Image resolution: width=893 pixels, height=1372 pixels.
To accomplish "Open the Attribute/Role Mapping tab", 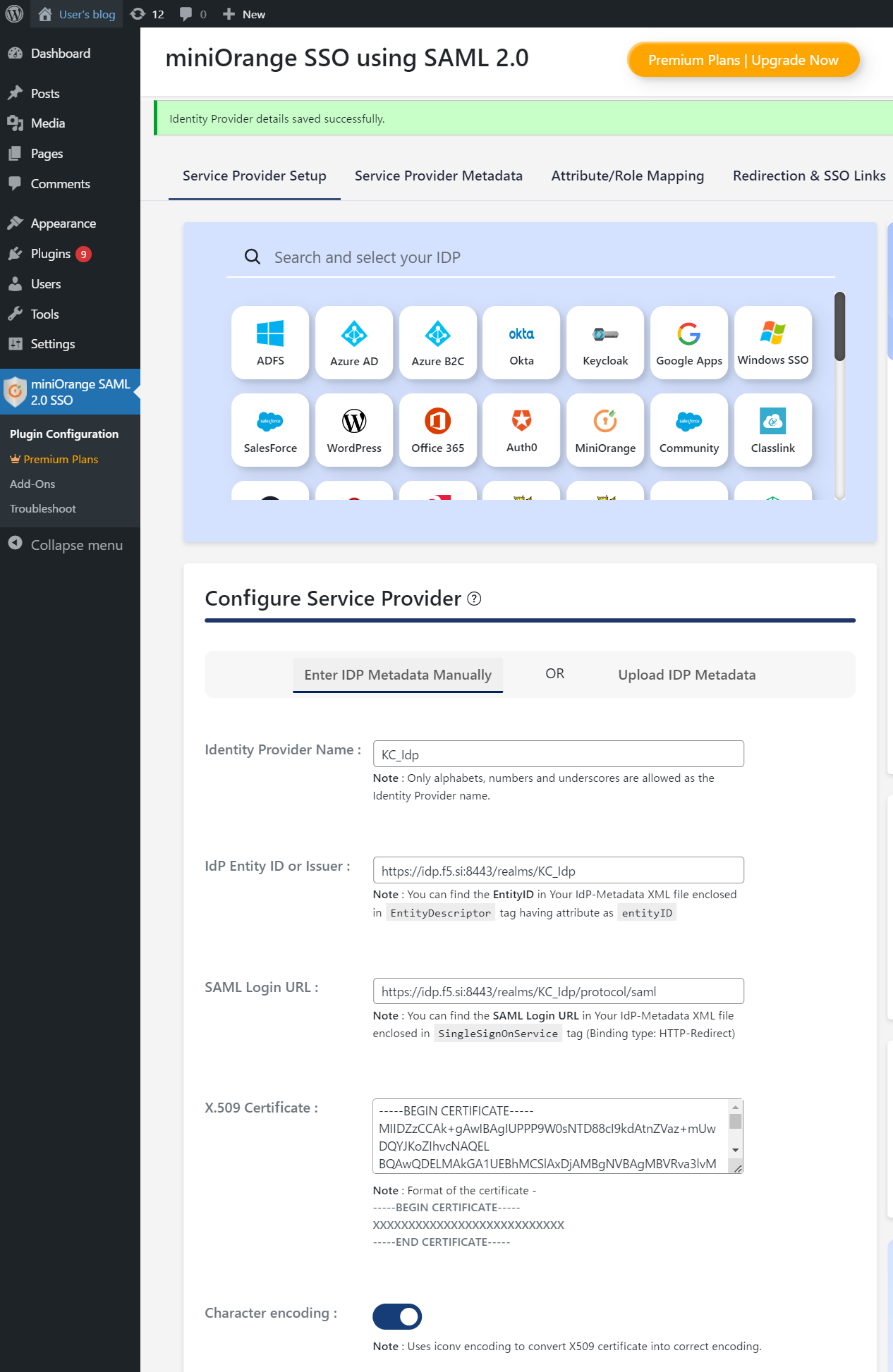I will click(x=628, y=176).
